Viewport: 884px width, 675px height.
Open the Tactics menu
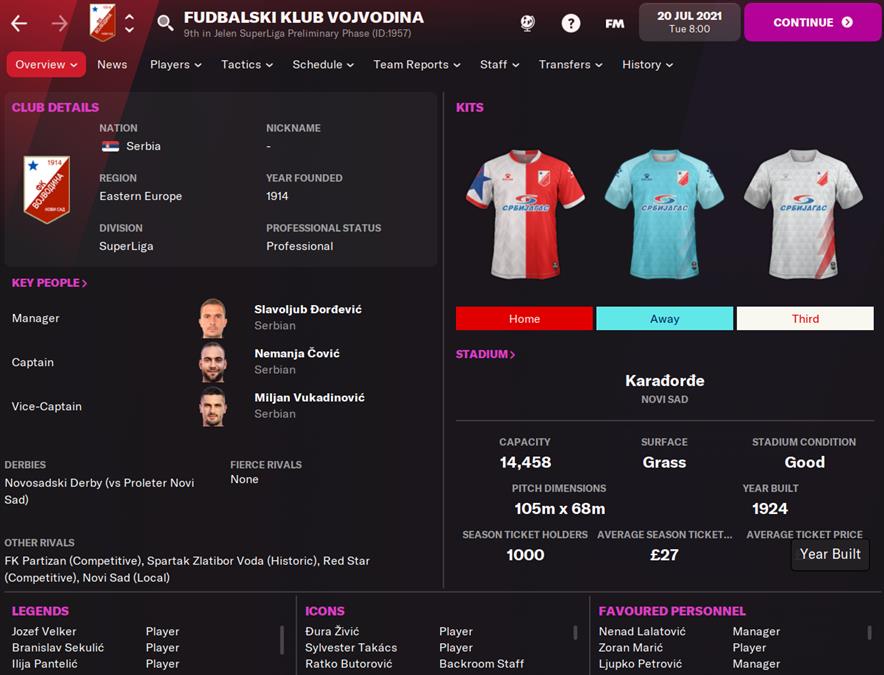click(x=247, y=64)
